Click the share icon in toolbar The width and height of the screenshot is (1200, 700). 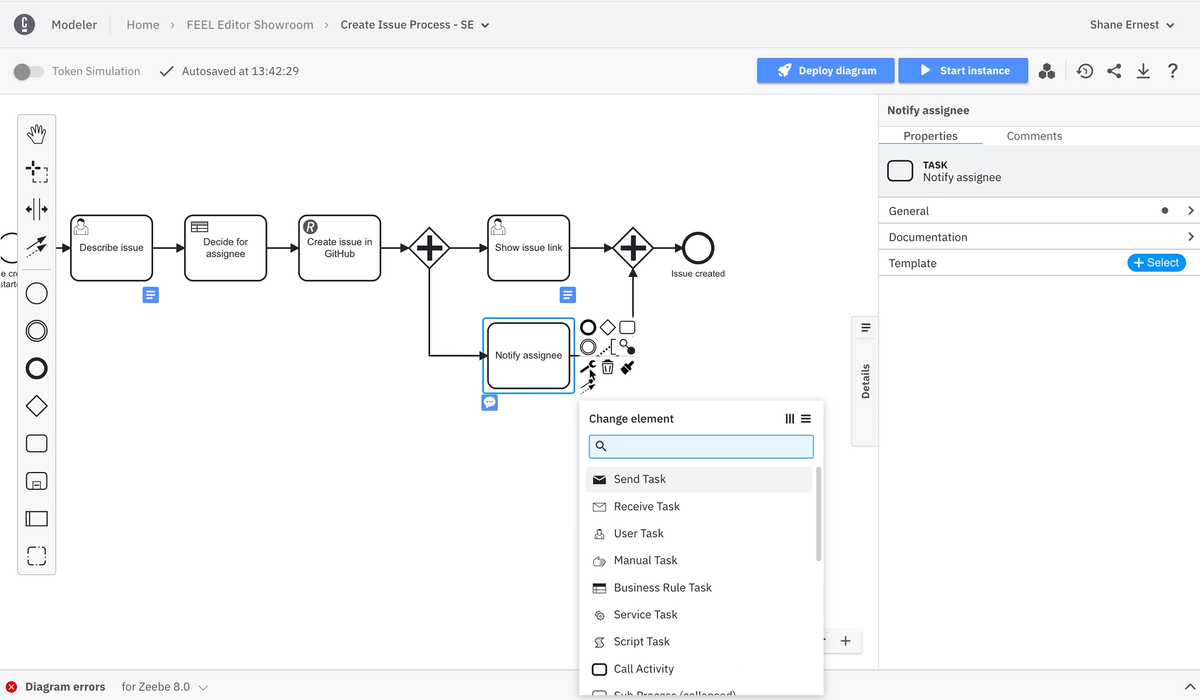(x=1114, y=71)
